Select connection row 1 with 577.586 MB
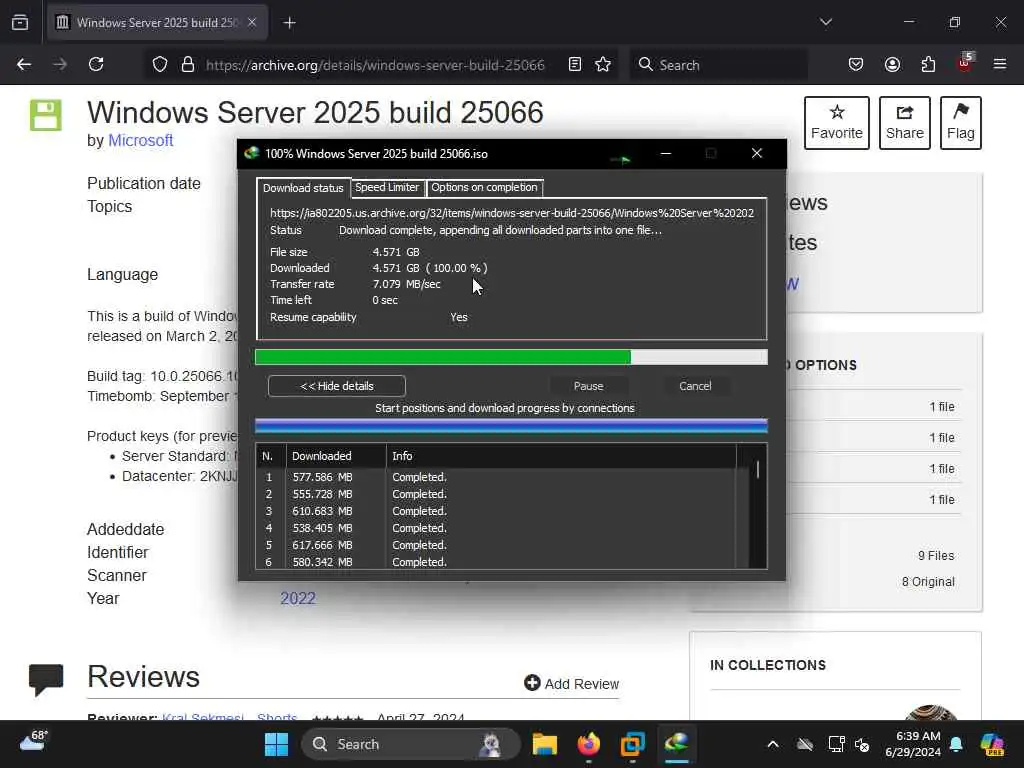Image resolution: width=1024 pixels, height=768 pixels. tap(496, 477)
